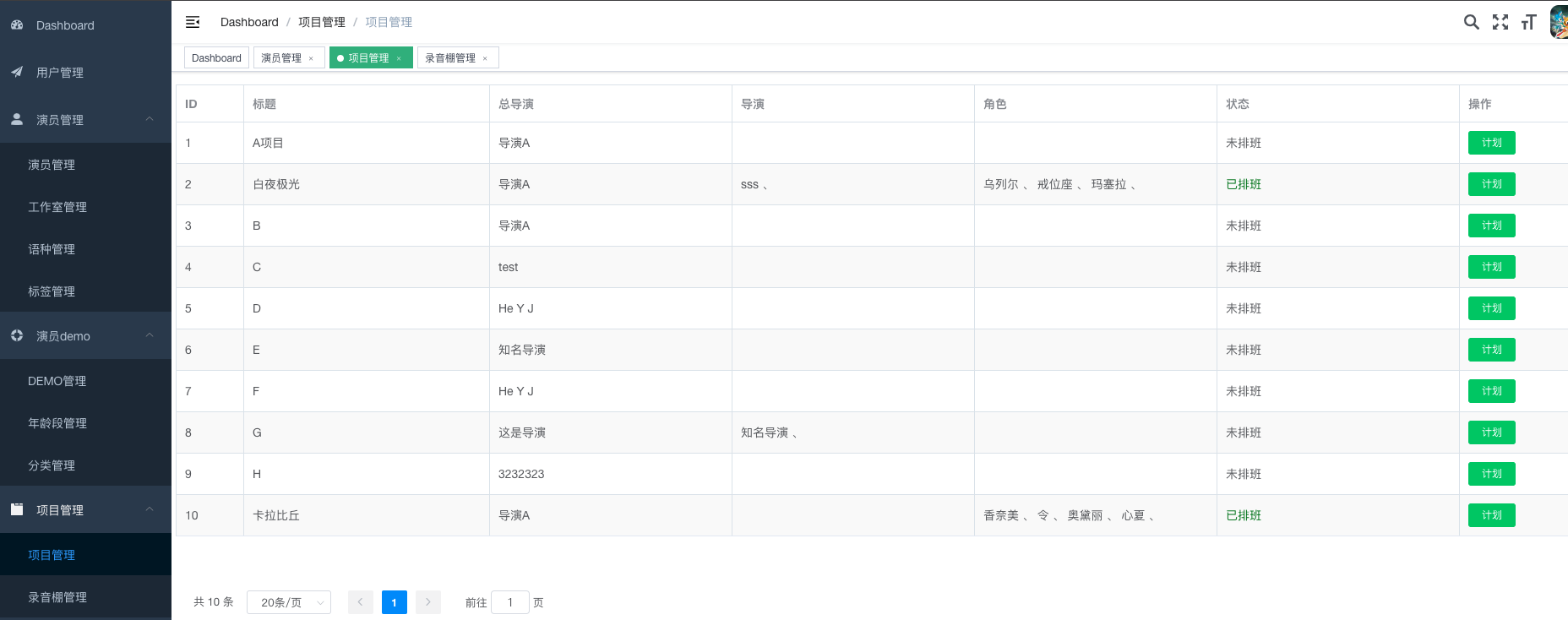Open the user avatar menu
1568x620 pixels.
[1560, 22]
